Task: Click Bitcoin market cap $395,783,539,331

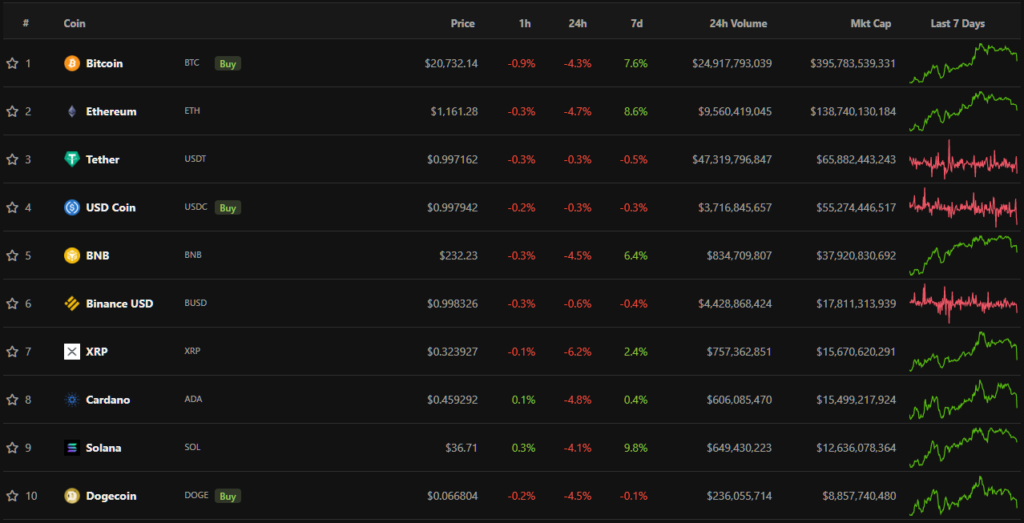Action: (x=853, y=63)
